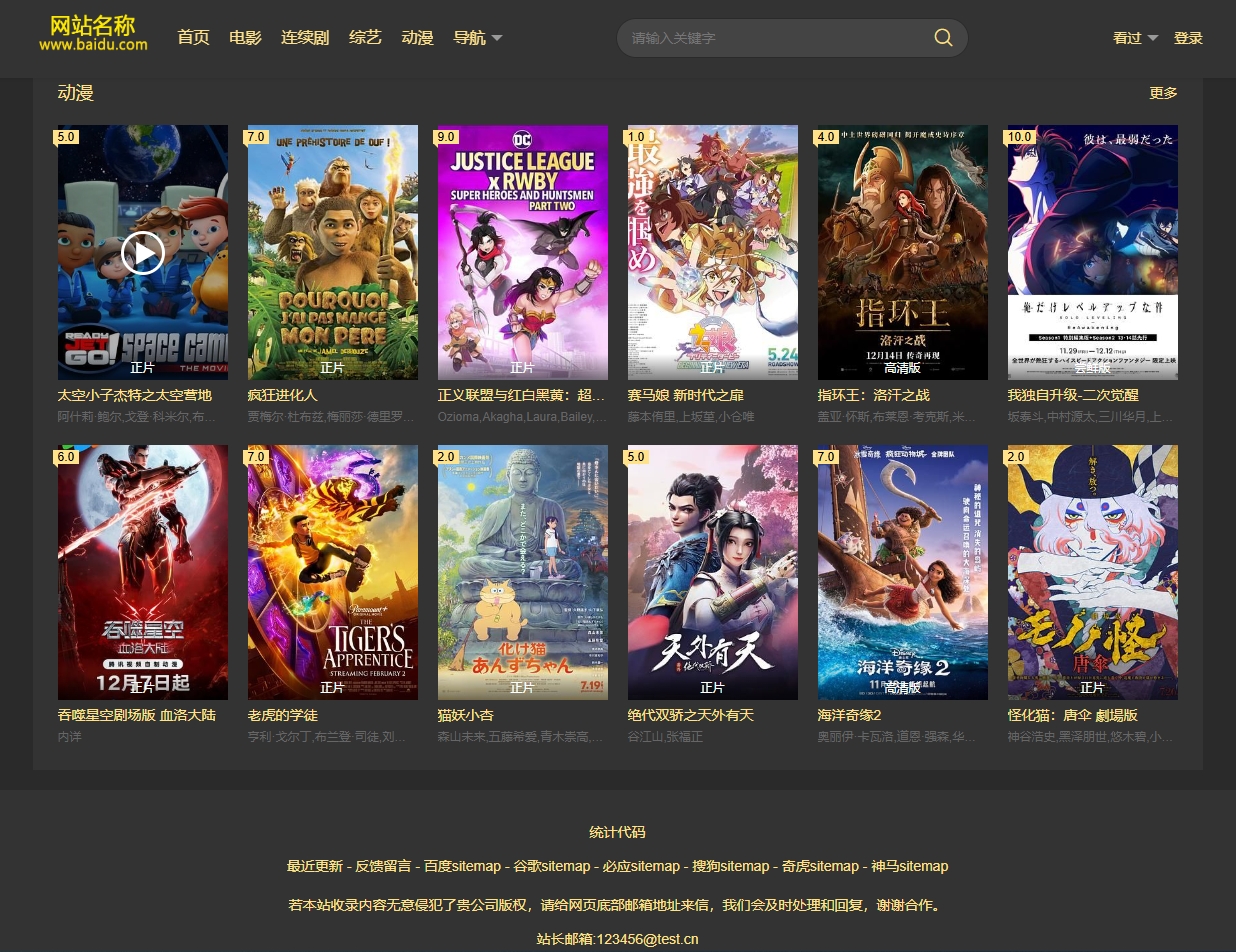Click title text 海洋奇缘2
The height and width of the screenshot is (952, 1236).
[x=850, y=715]
